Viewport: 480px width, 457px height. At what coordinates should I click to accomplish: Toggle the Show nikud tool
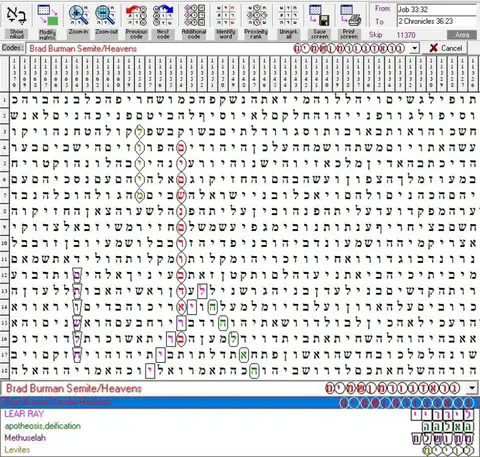[16, 22]
